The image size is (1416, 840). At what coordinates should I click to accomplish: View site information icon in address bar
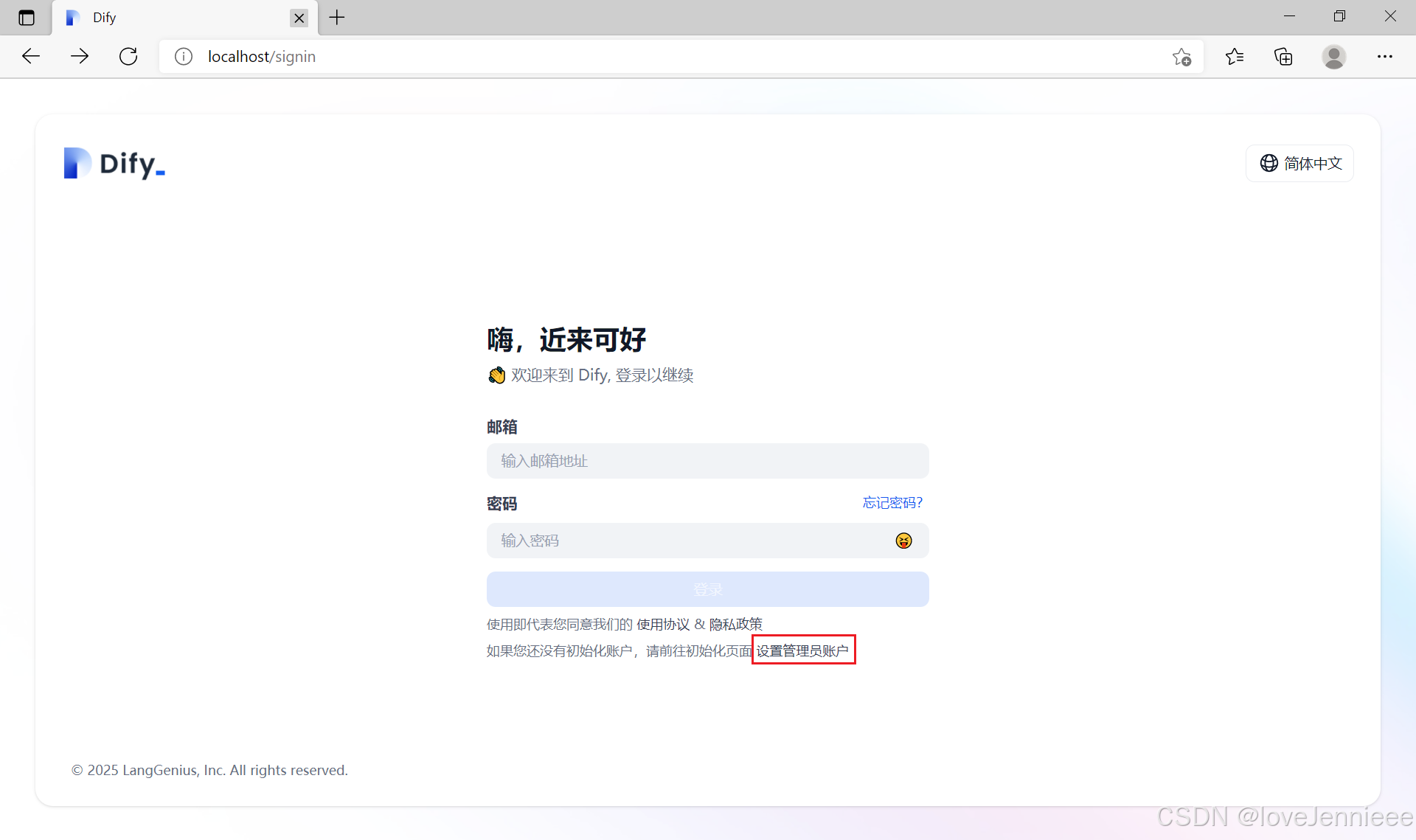(x=184, y=56)
